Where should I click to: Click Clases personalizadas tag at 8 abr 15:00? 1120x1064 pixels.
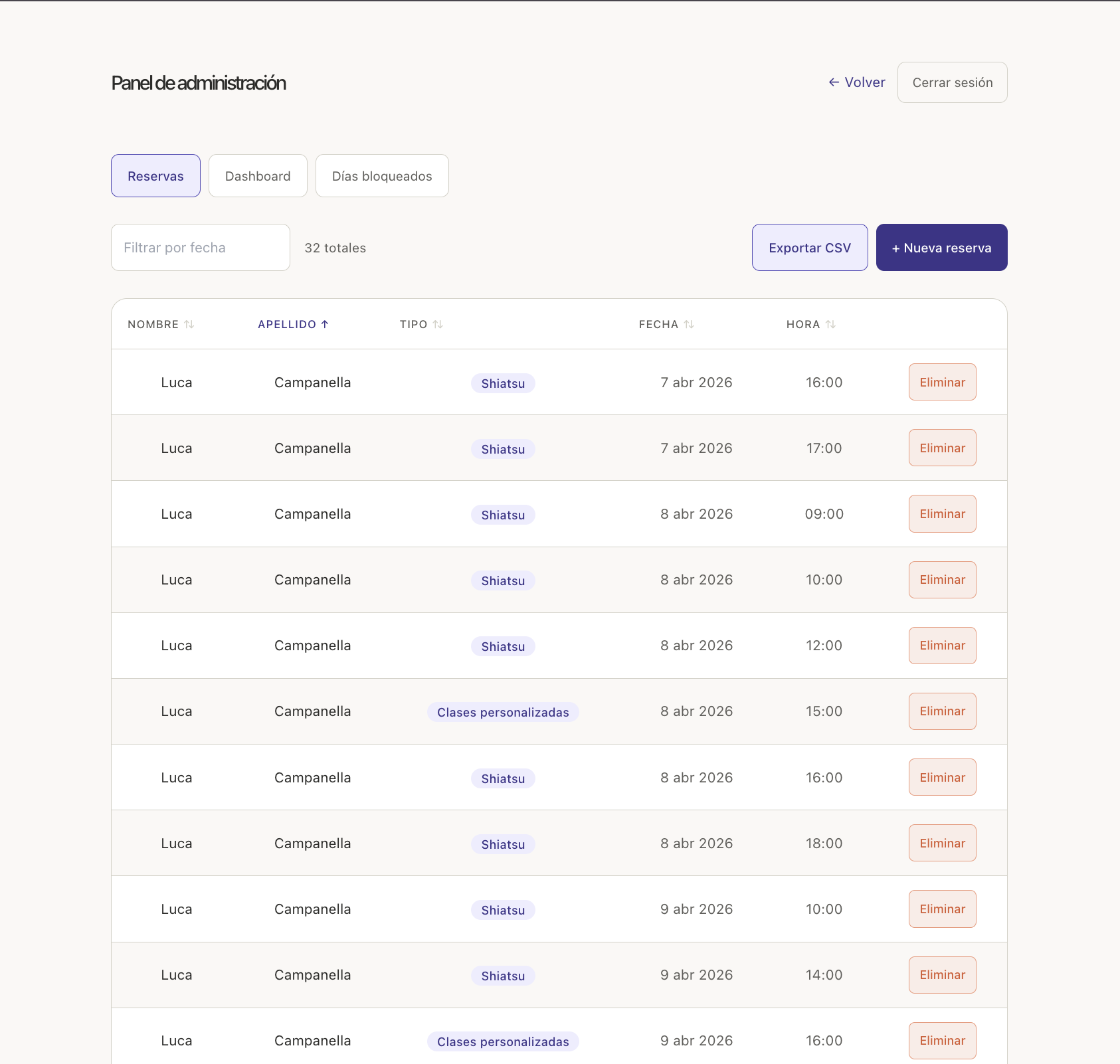coord(503,712)
